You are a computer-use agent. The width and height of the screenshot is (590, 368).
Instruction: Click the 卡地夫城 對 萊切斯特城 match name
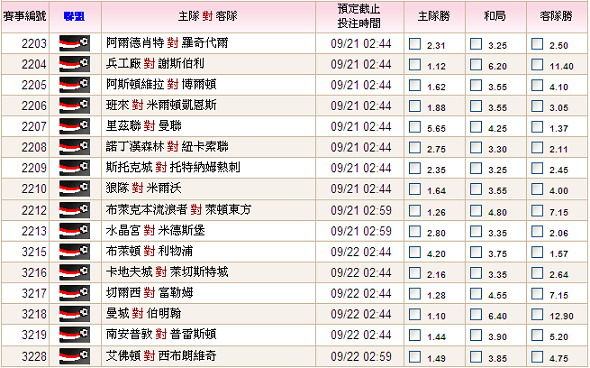coord(167,272)
